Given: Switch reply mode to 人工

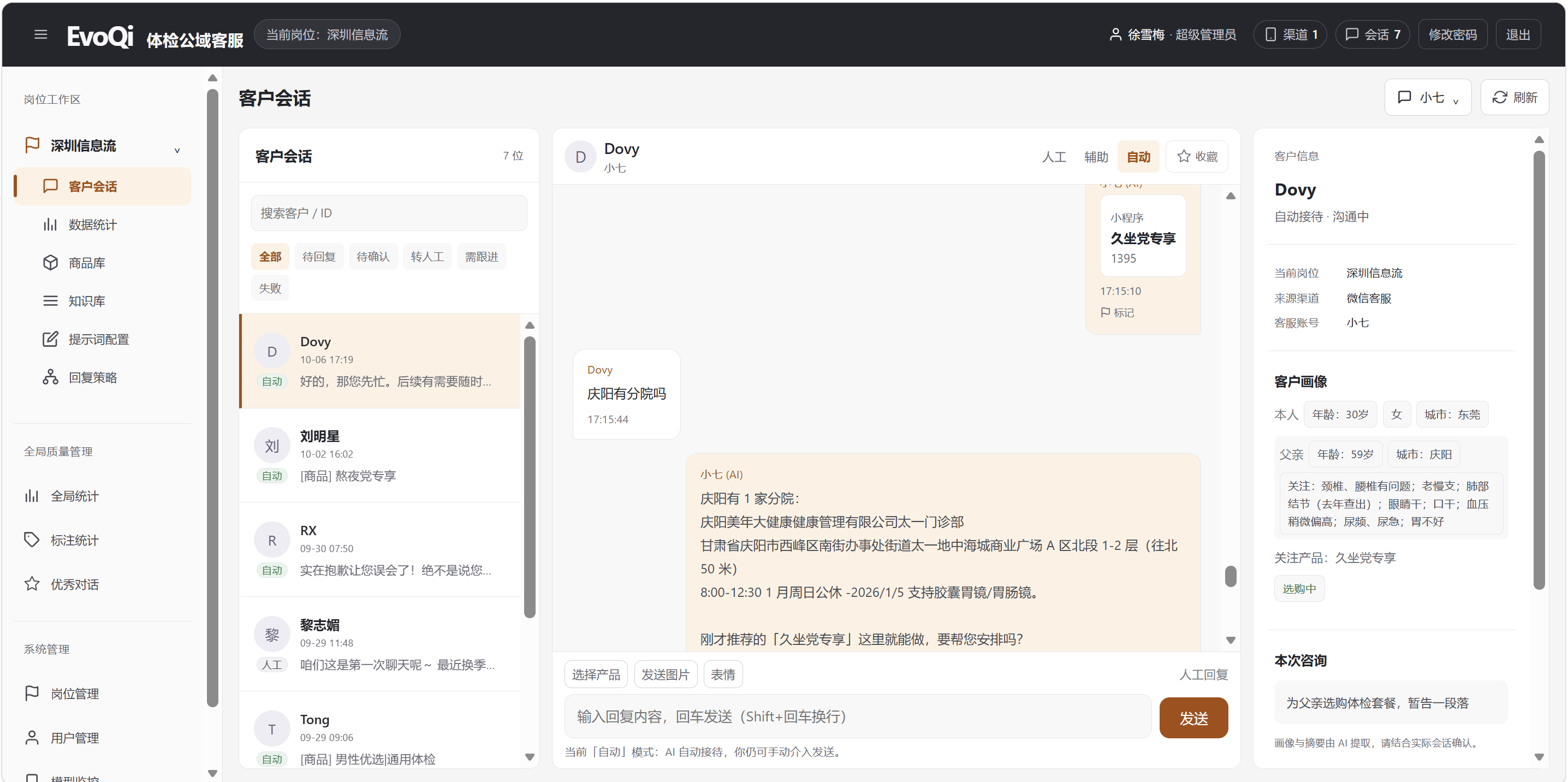Looking at the screenshot, I should click(x=1054, y=157).
